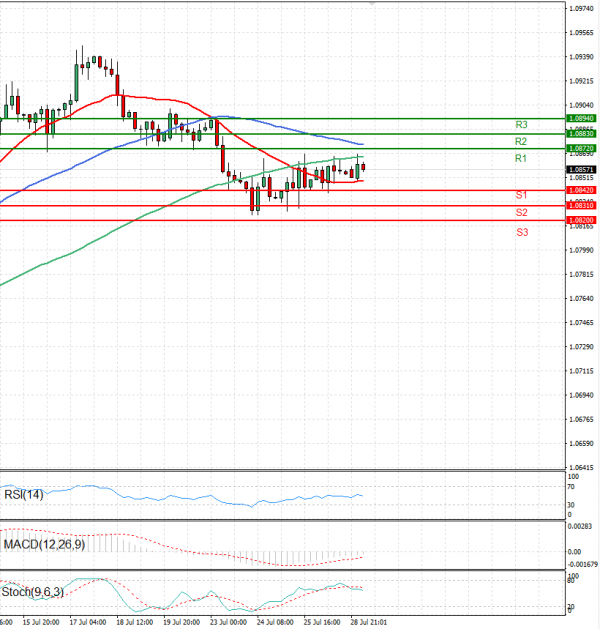
Task: Select the green 1.08940 price tag
Action: (x=581, y=118)
